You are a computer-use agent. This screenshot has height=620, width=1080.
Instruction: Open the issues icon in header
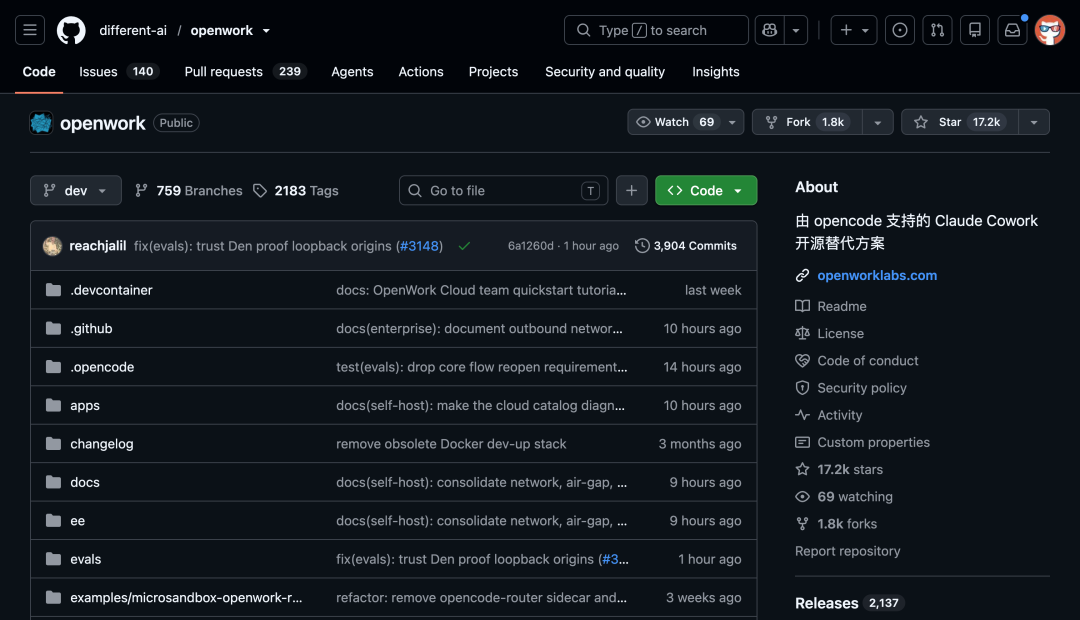[900, 30]
